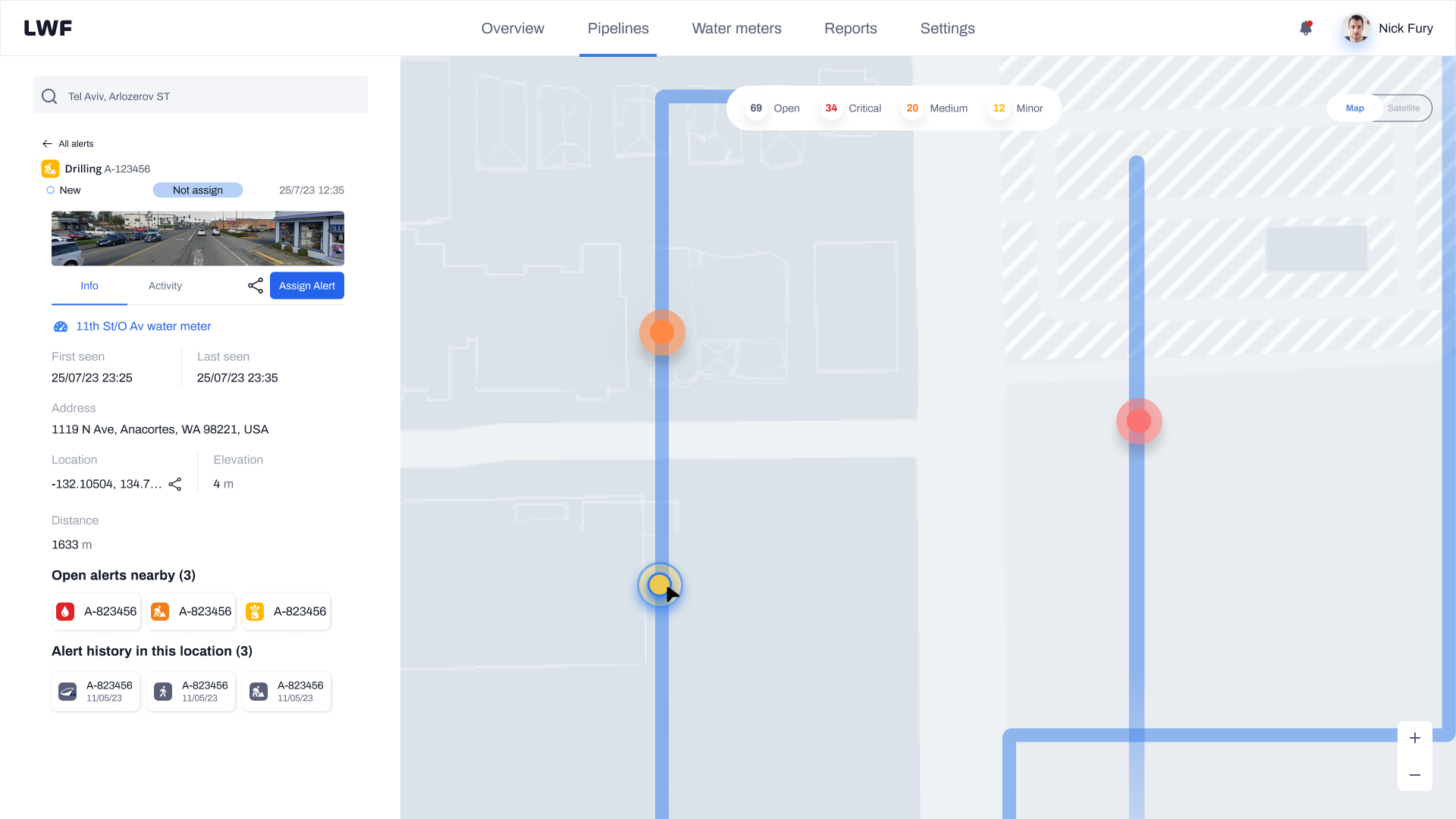Image resolution: width=1456 pixels, height=819 pixels.
Task: Open the Settings tab
Action: [947, 28]
